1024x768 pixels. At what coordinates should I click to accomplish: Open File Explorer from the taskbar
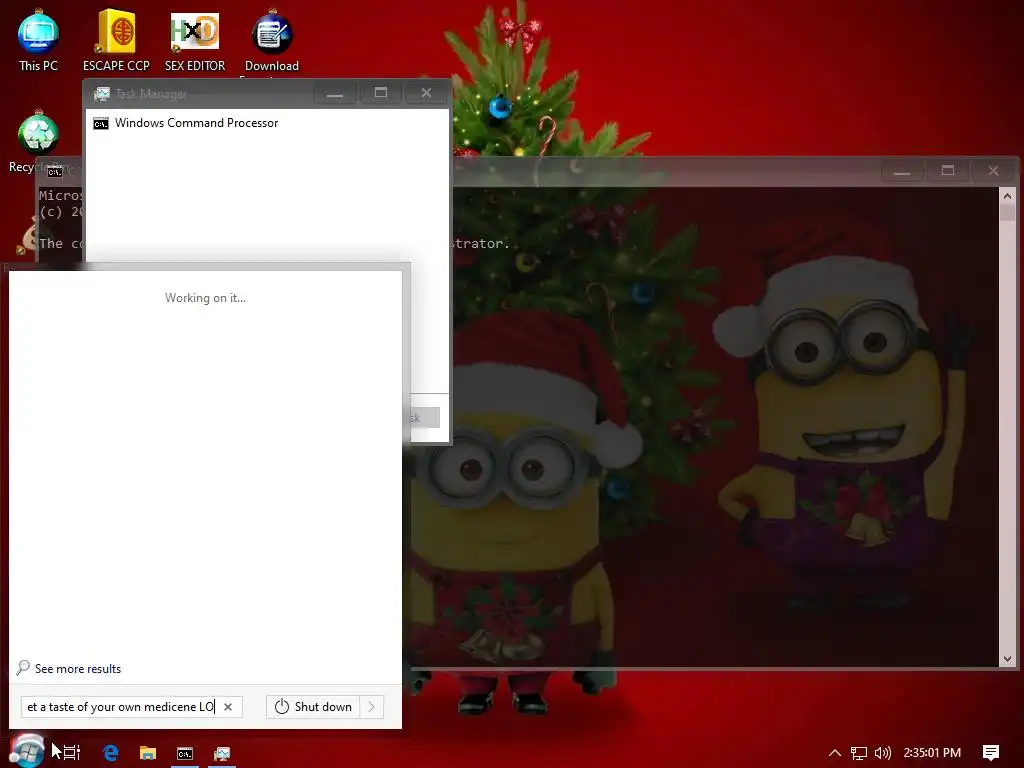[x=148, y=753]
